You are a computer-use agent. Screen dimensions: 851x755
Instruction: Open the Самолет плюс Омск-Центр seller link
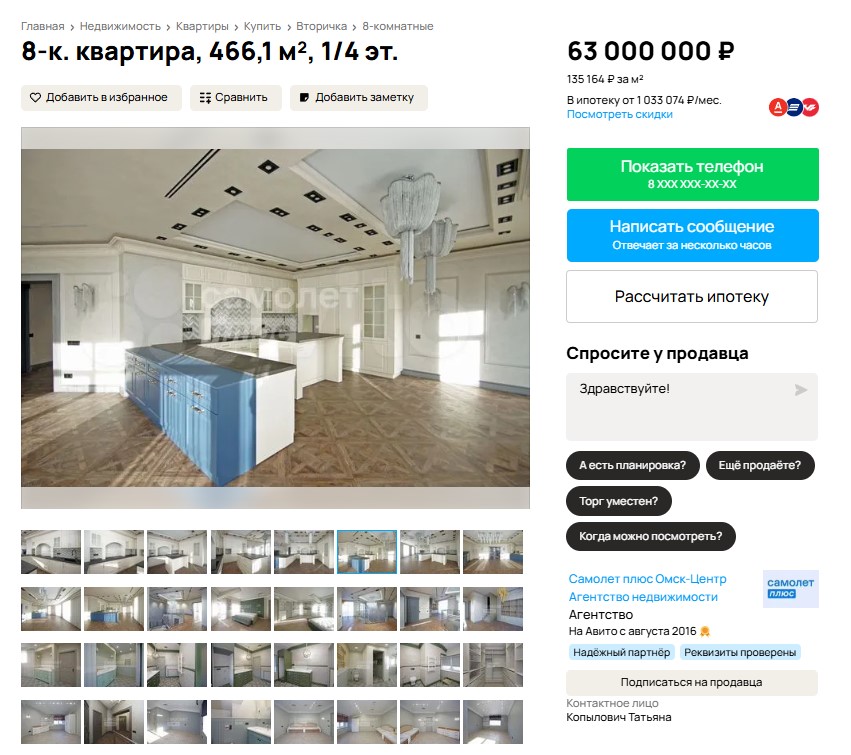point(647,579)
